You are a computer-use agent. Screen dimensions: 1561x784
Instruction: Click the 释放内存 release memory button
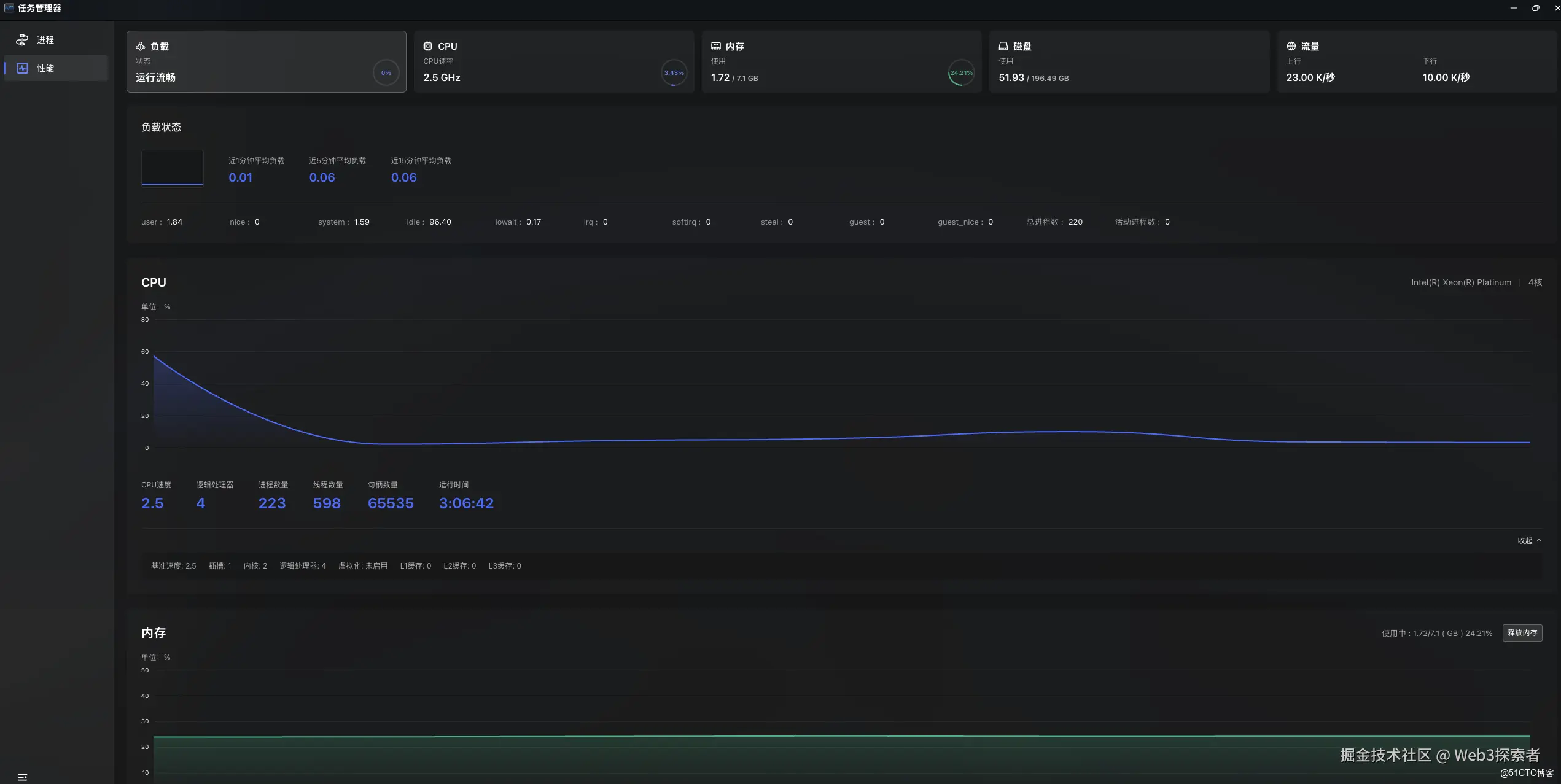pyautogui.click(x=1522, y=633)
